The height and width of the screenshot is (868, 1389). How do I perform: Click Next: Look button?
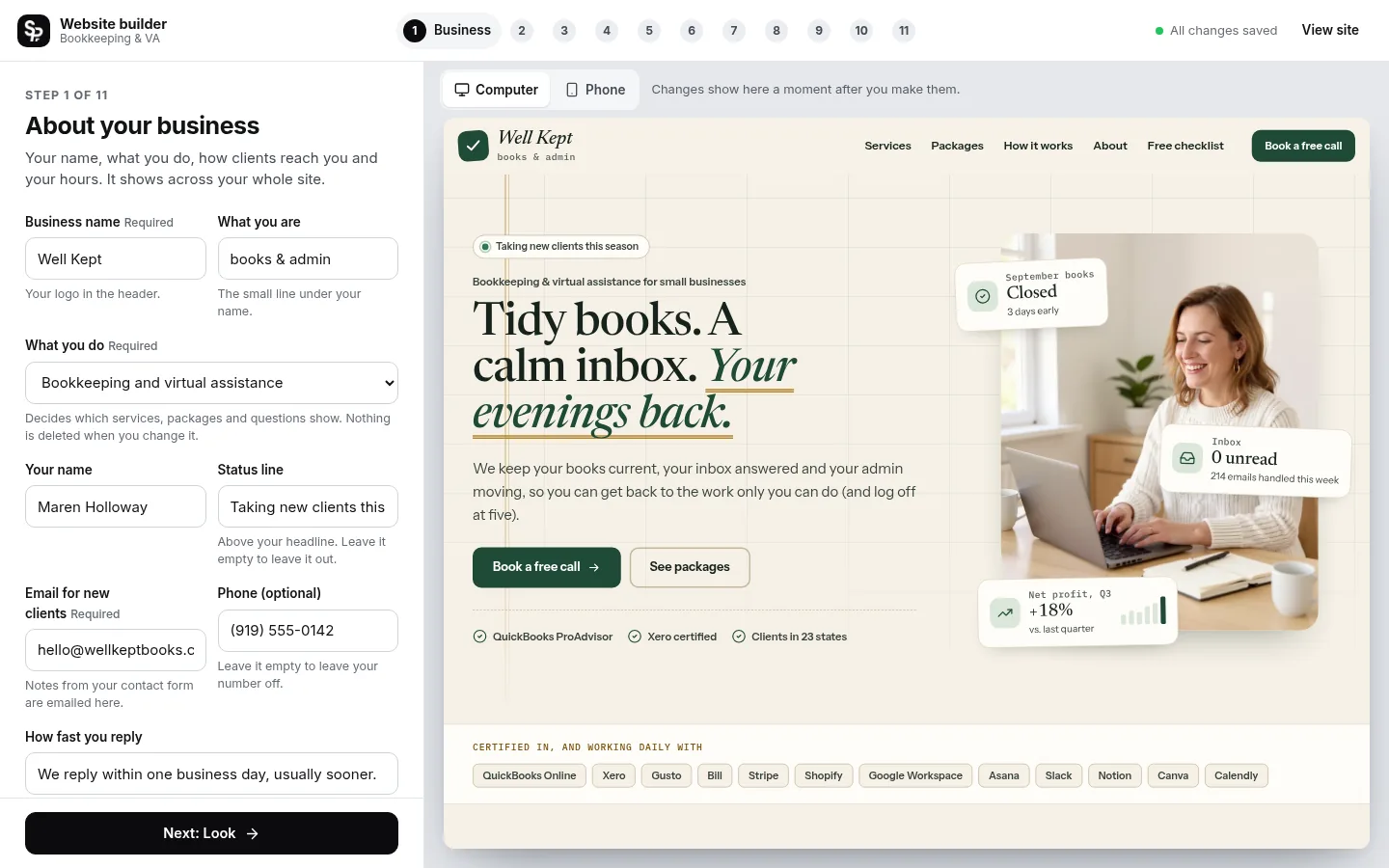point(211,833)
